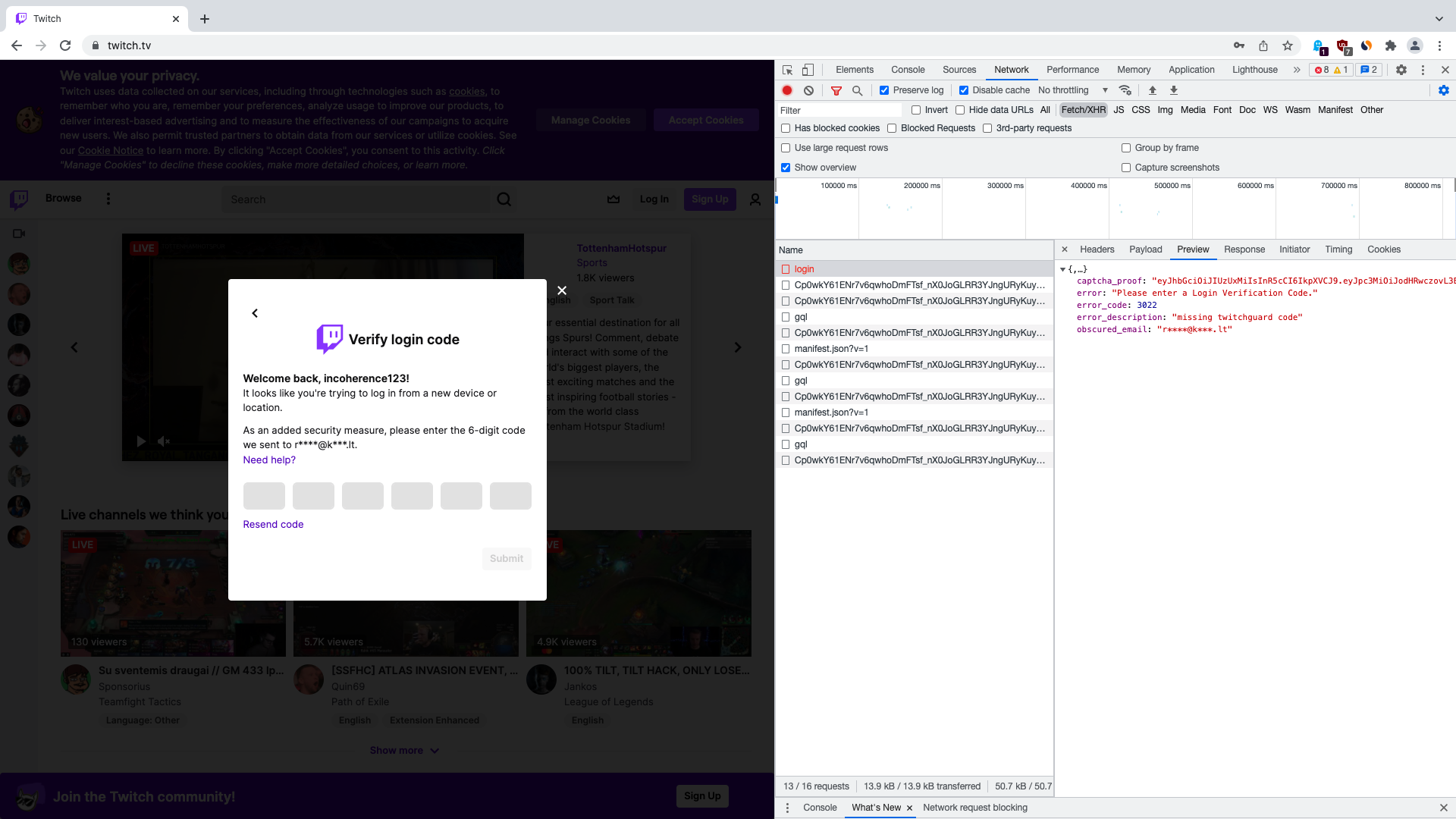Select the Fetch/XHR filter
This screenshot has height=819, width=1456.
1084,110
